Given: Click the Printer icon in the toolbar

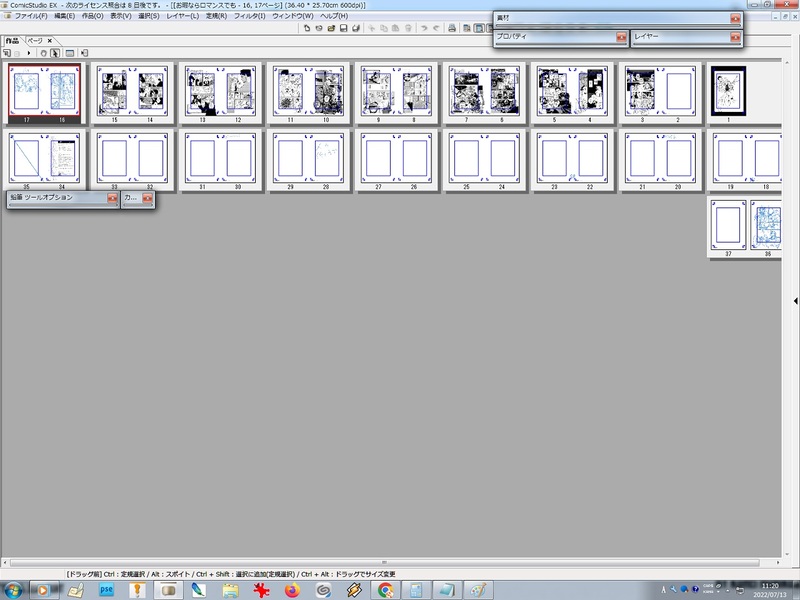Looking at the screenshot, I should click(452, 28).
